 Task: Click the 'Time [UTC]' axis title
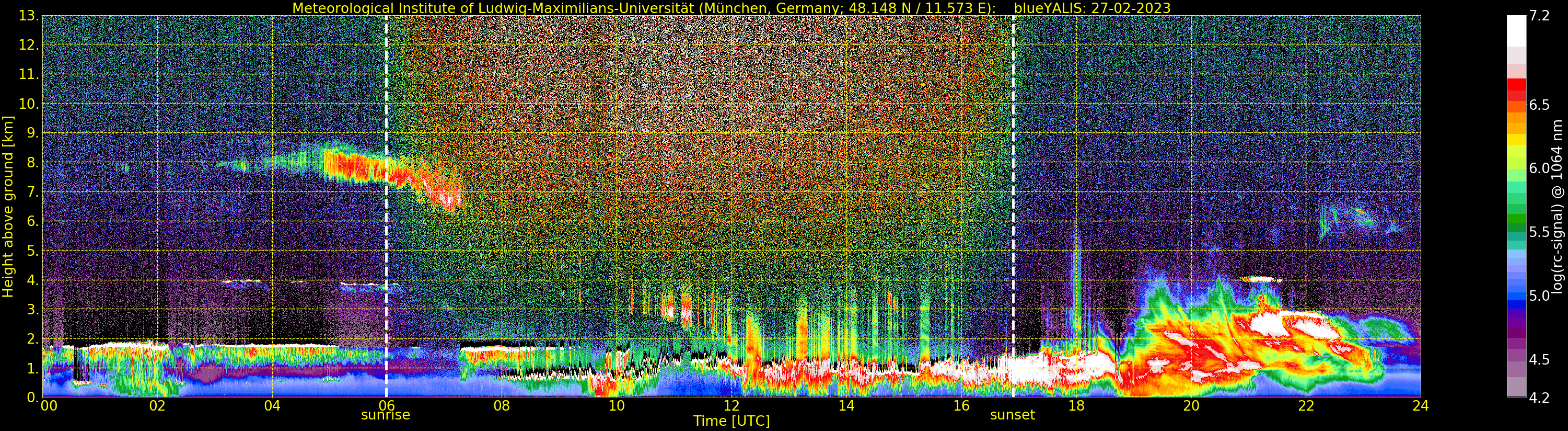[x=731, y=421]
